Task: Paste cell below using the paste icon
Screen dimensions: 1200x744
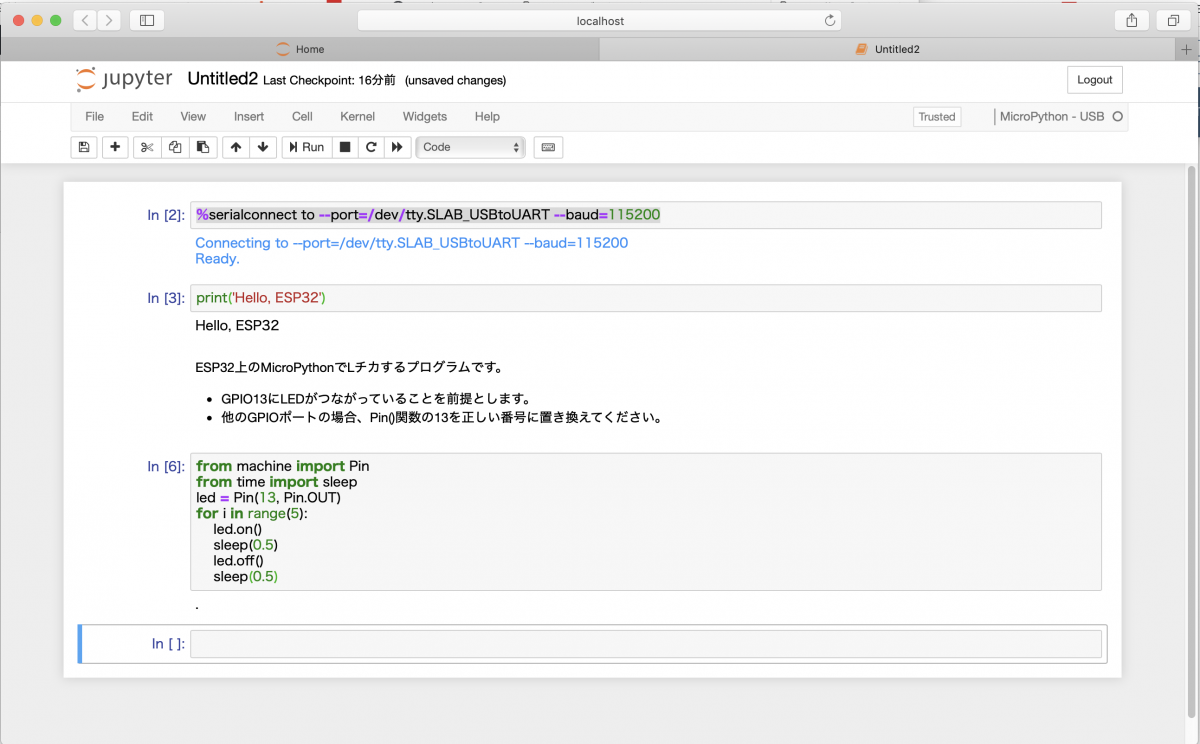Action: pos(202,147)
